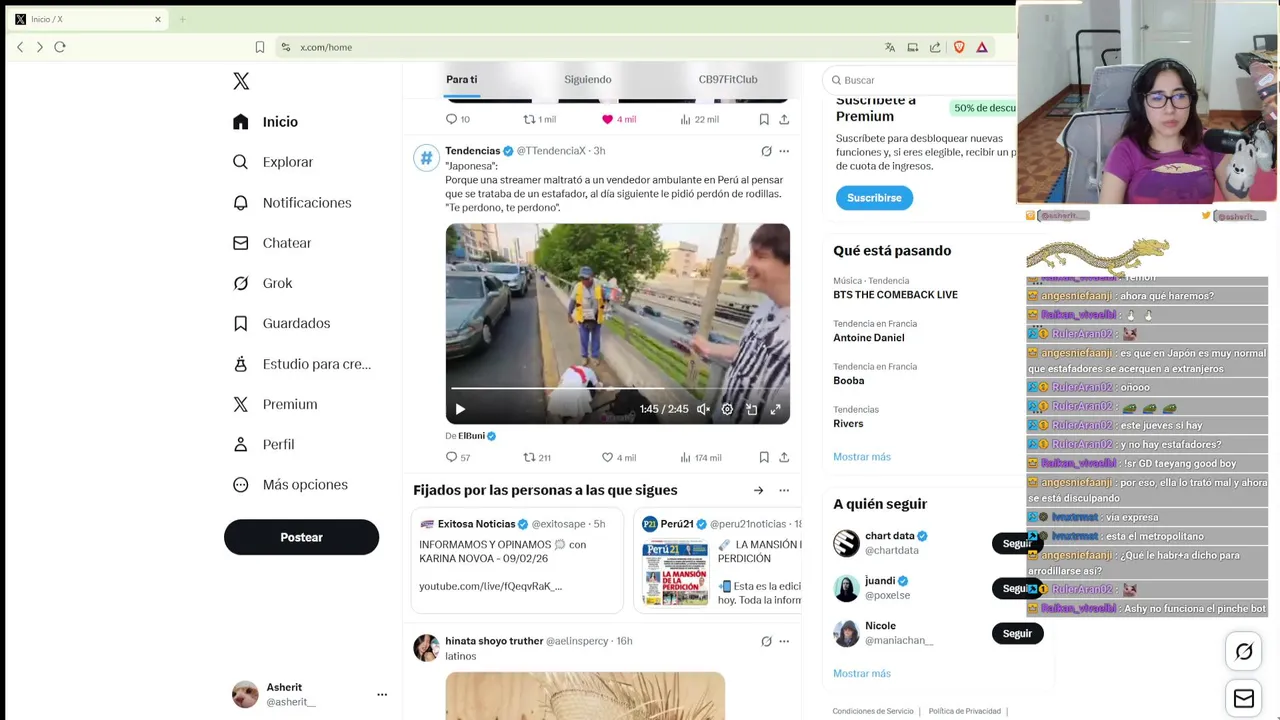
Task: Repost top post with 1 mil reposts
Action: [539, 119]
